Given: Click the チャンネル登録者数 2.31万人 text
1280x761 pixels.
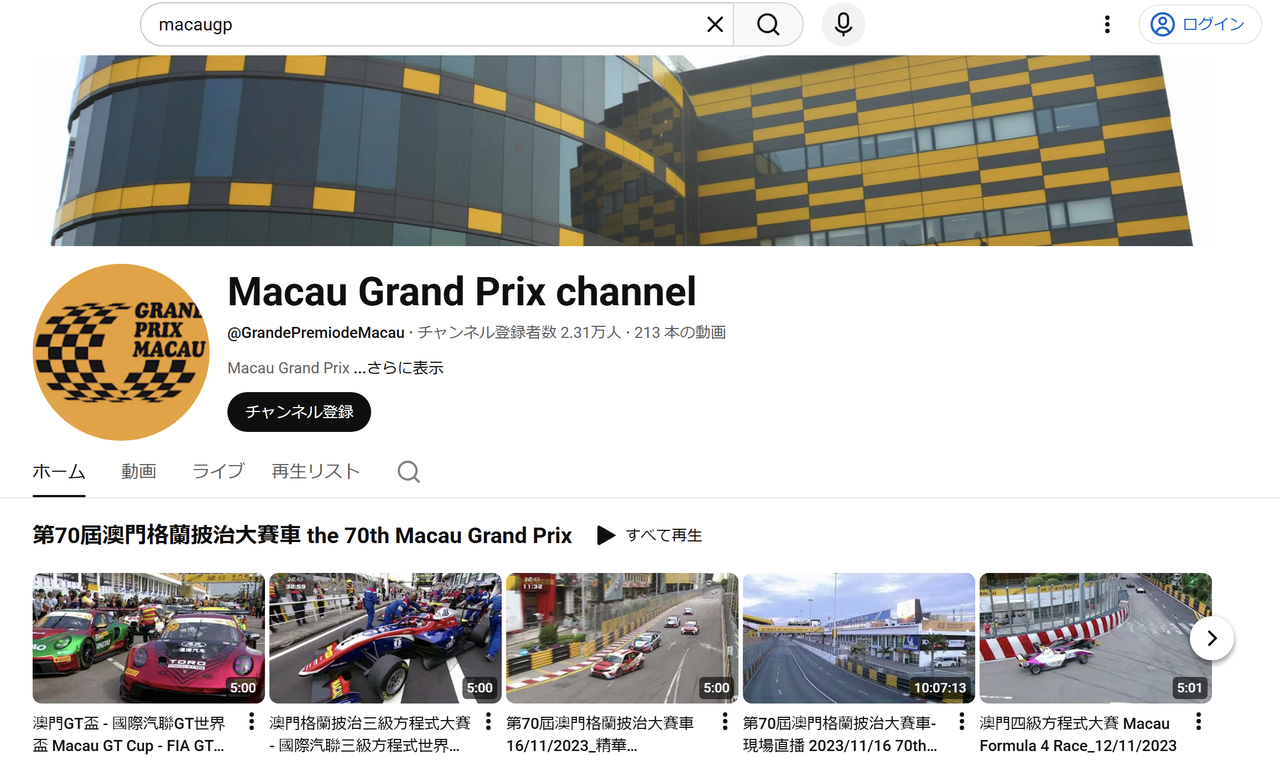Looking at the screenshot, I should tap(519, 332).
